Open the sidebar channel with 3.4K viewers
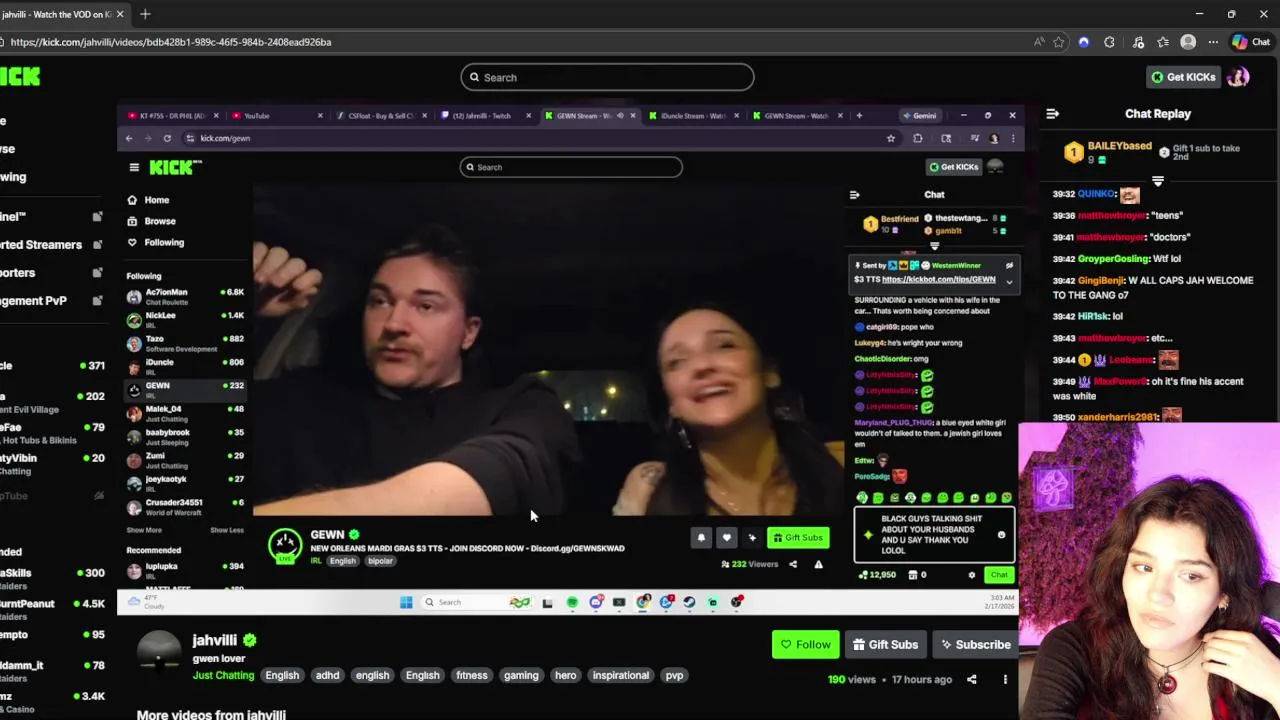 [52, 701]
